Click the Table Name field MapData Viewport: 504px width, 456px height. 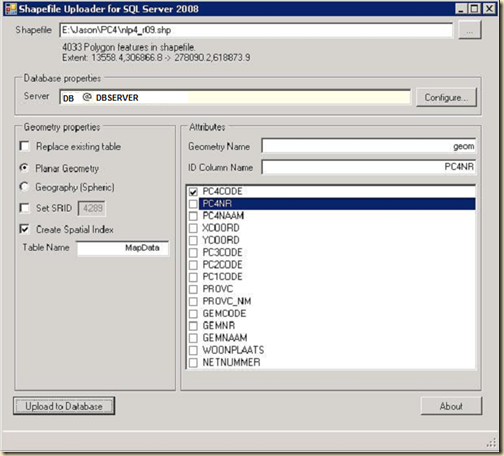click(x=123, y=248)
